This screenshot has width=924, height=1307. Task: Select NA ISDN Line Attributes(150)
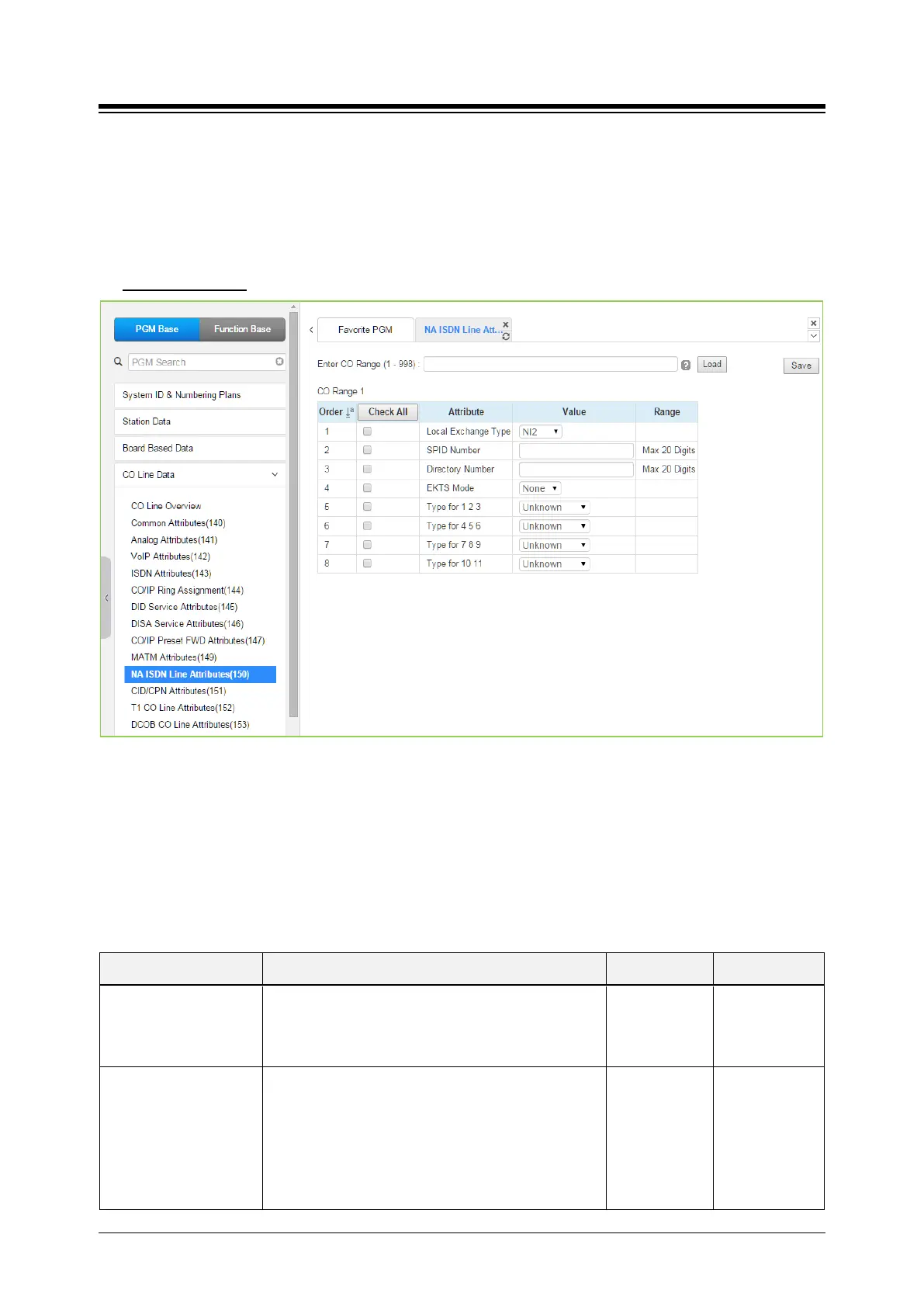pyautogui.click(x=200, y=674)
